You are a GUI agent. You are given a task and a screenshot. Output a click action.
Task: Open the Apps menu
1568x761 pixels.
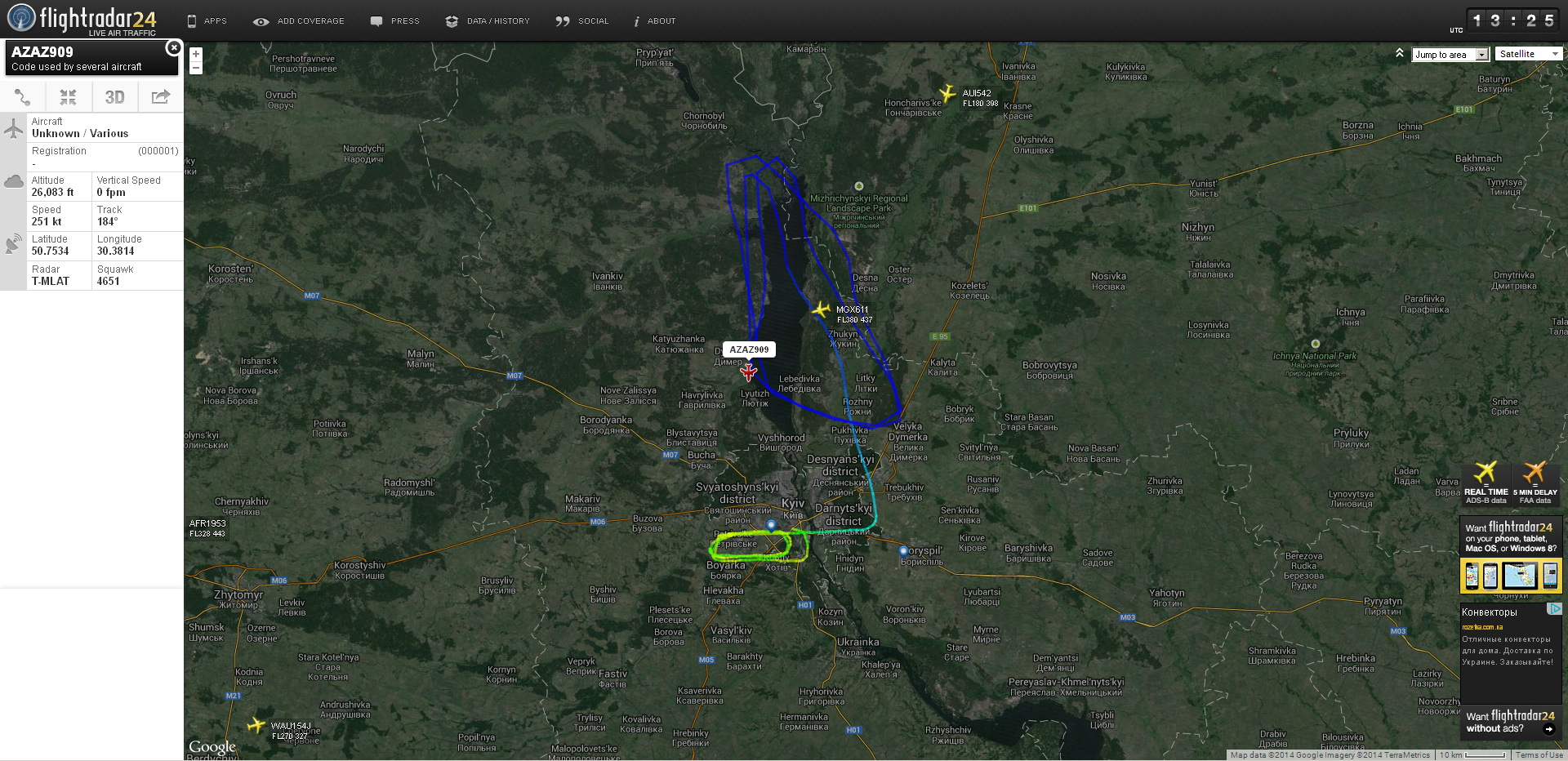pyautogui.click(x=207, y=21)
